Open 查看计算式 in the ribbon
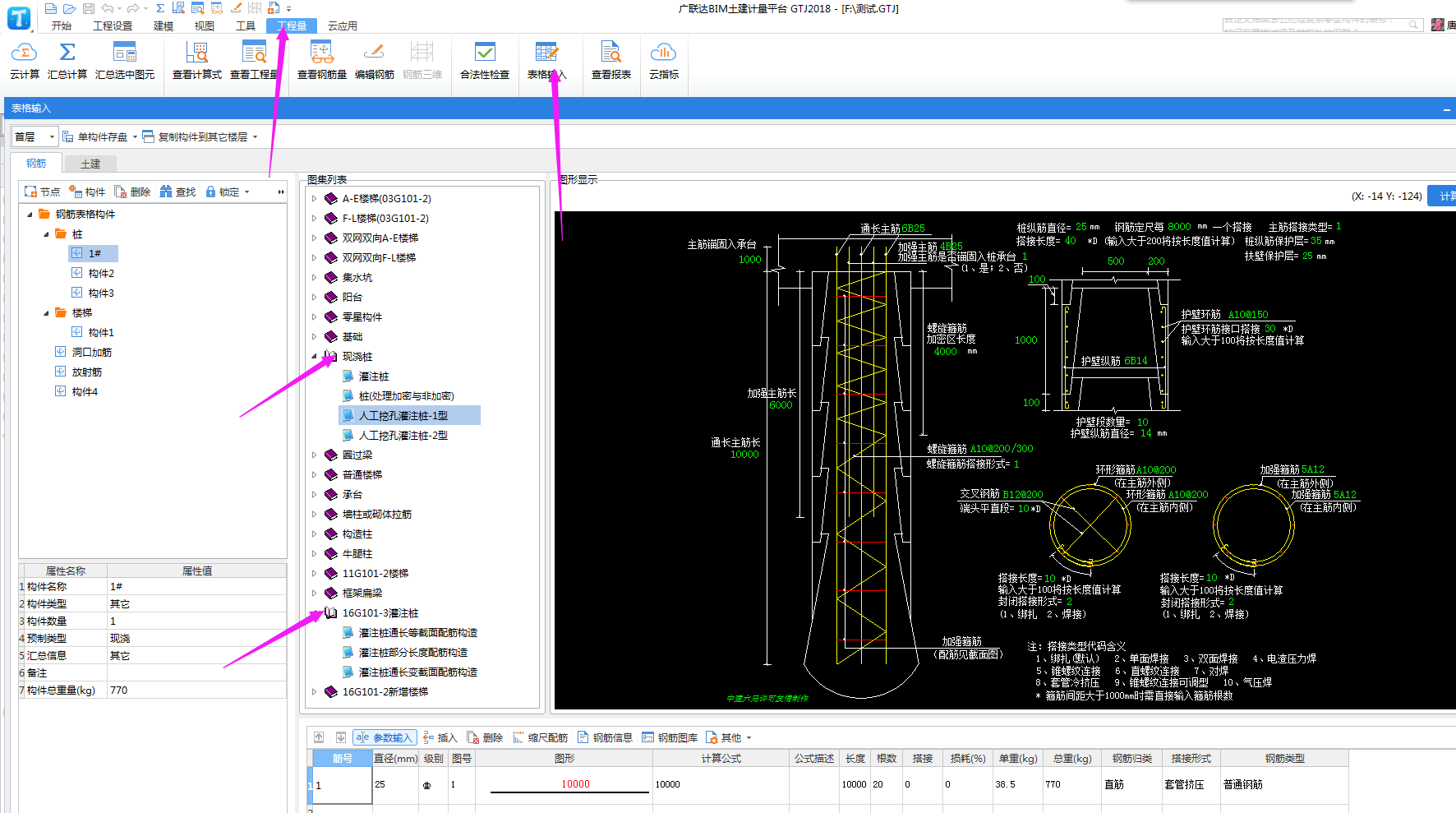Screen dimensions: 1456x813 197,61
